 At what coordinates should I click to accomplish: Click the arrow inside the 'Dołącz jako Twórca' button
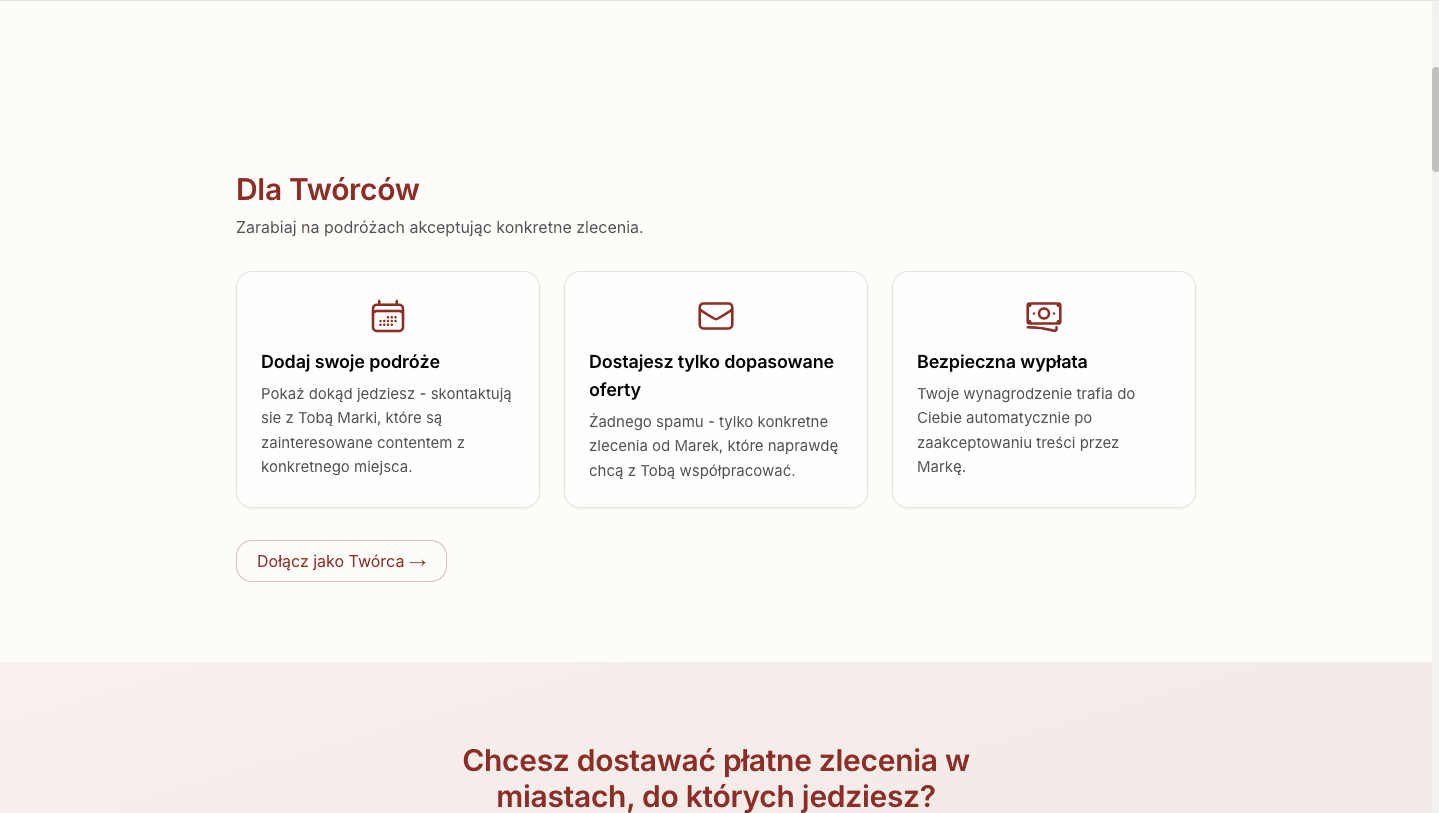point(418,561)
